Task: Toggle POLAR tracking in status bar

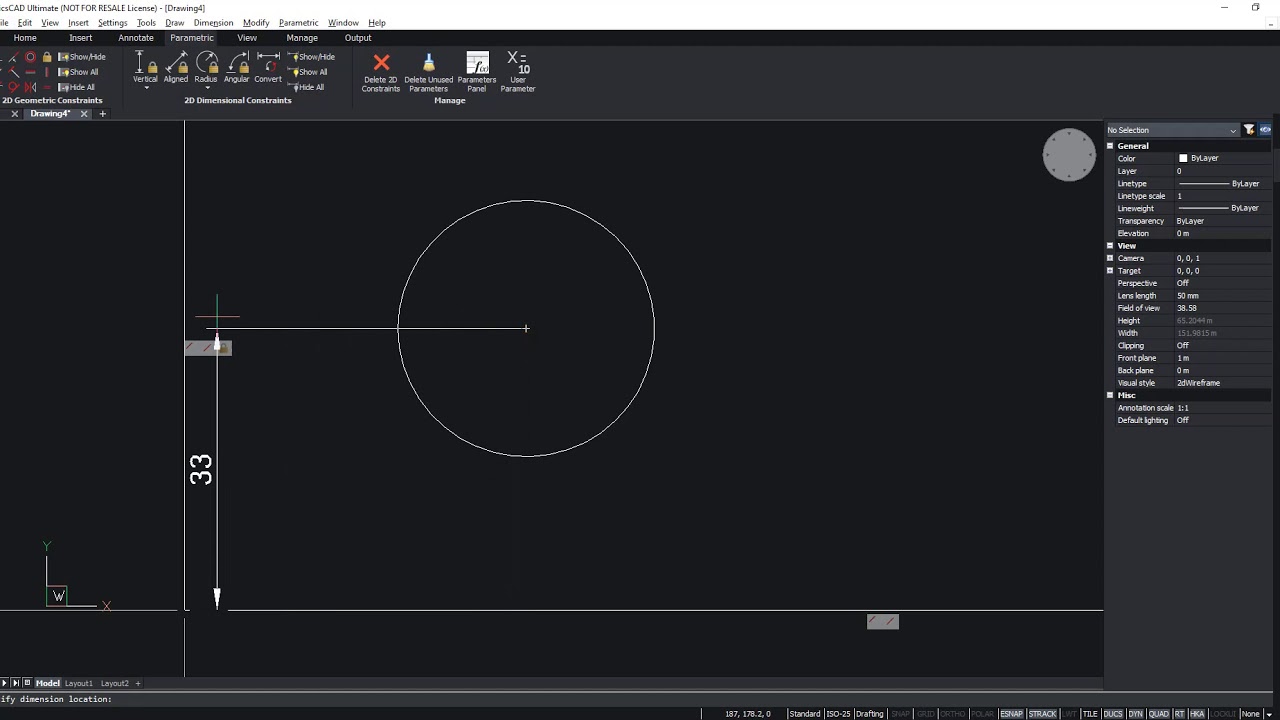Action: [x=982, y=714]
